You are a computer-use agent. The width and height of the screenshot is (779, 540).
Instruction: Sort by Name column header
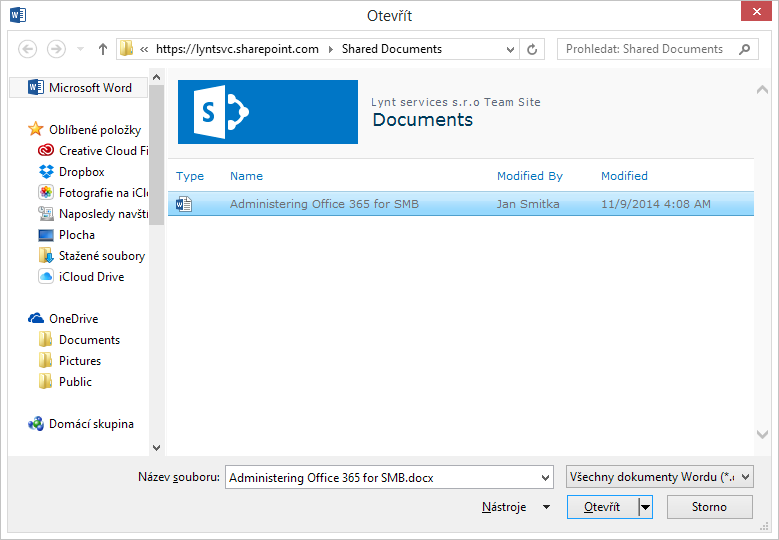[x=246, y=176]
